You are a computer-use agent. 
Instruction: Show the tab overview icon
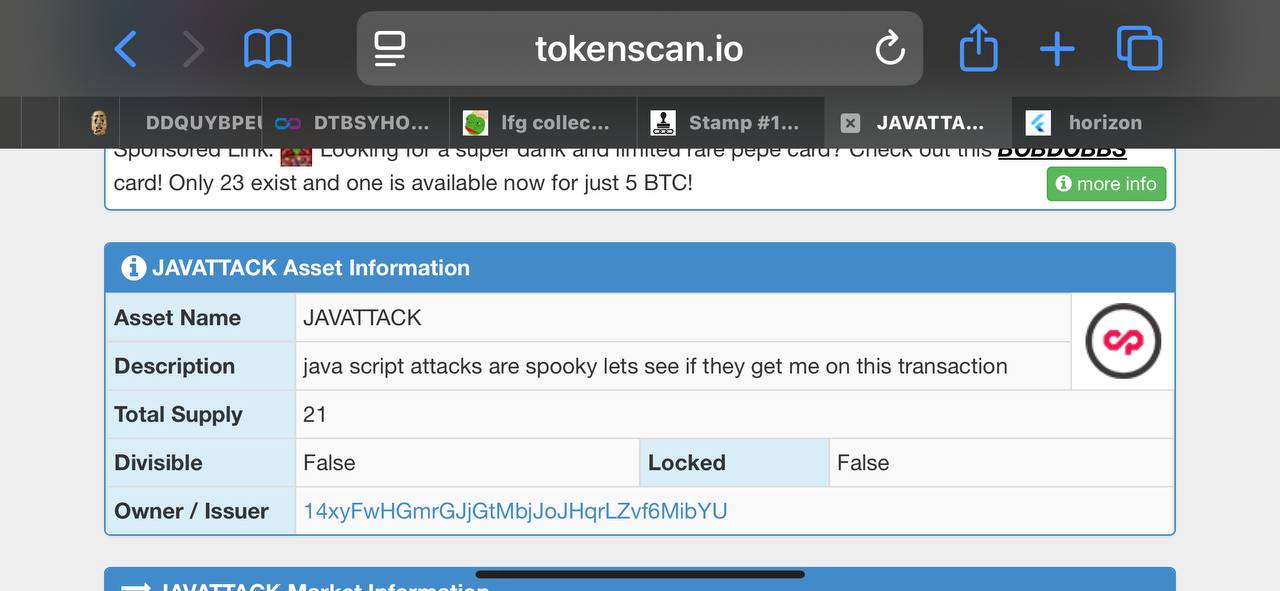click(x=1139, y=48)
